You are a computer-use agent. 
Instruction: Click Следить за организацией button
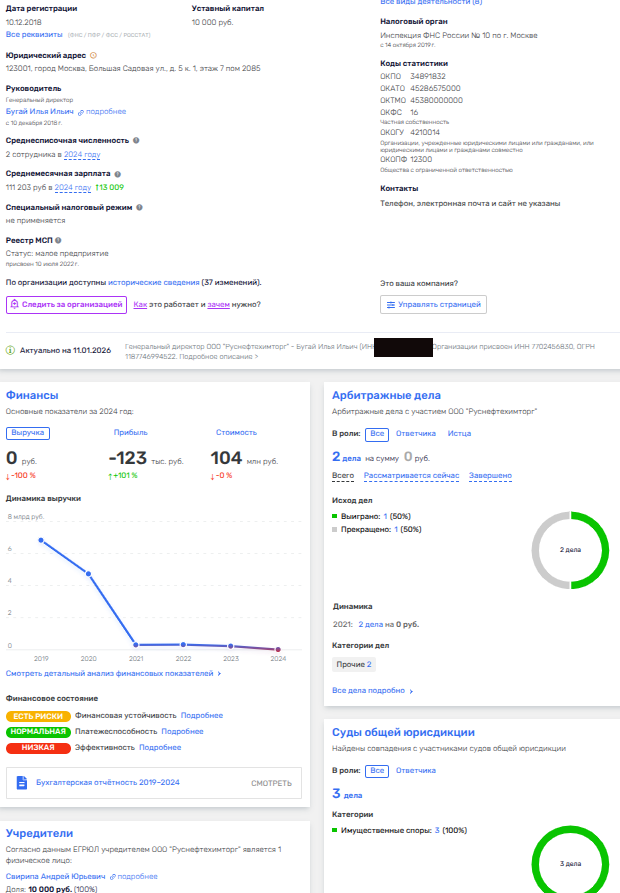(66, 304)
